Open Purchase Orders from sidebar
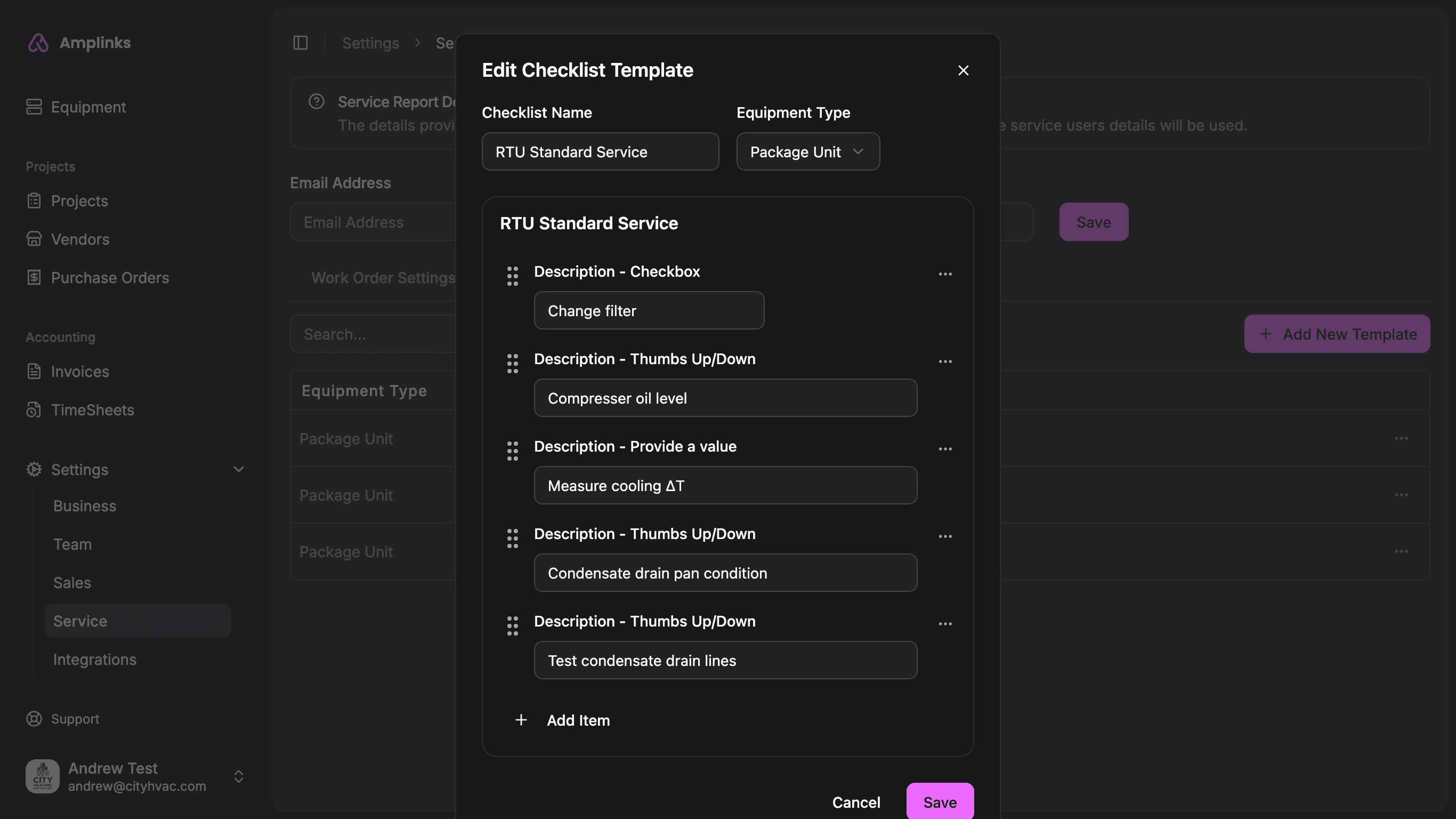This screenshot has width=1456, height=819. (x=110, y=278)
